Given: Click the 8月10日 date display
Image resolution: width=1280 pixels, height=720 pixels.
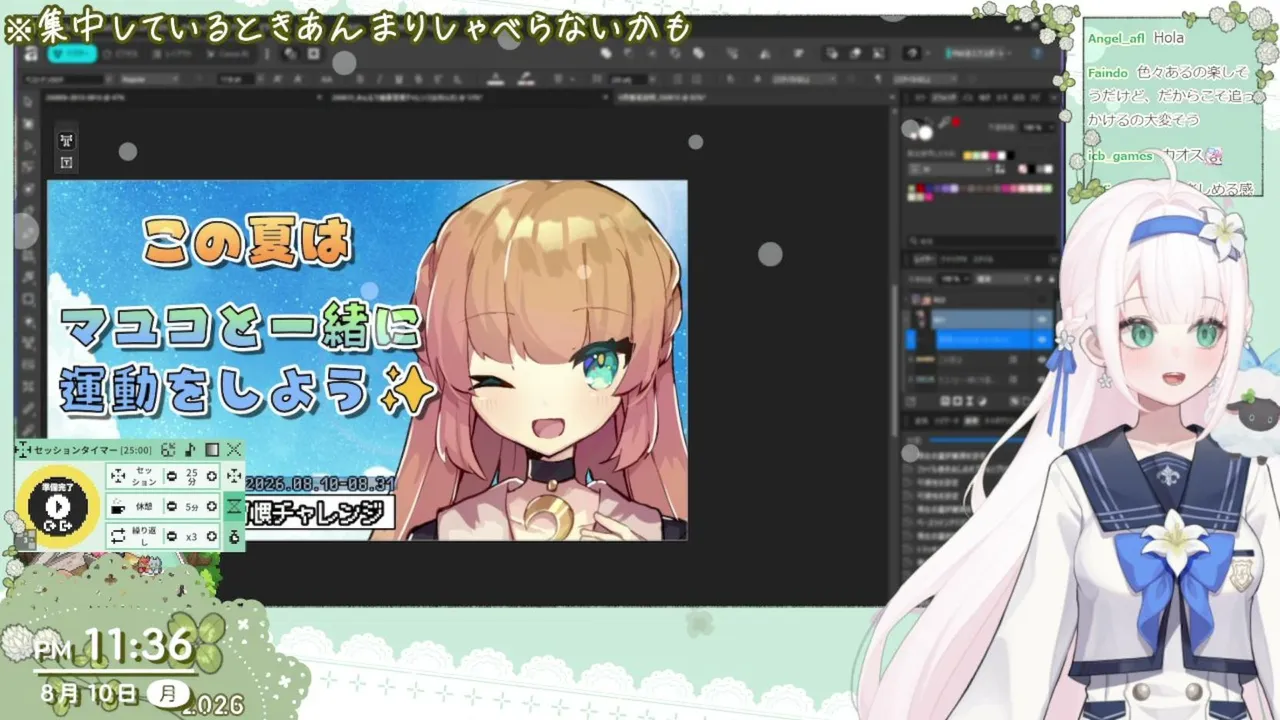Looking at the screenshot, I should pyautogui.click(x=89, y=692).
